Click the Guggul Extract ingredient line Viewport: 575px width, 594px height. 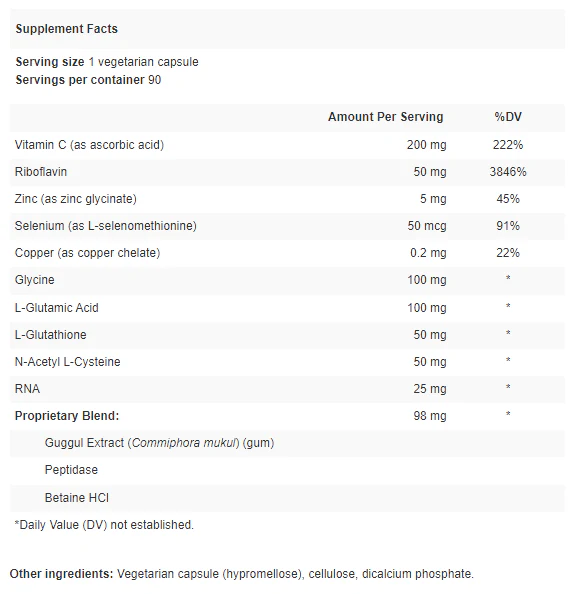(159, 443)
